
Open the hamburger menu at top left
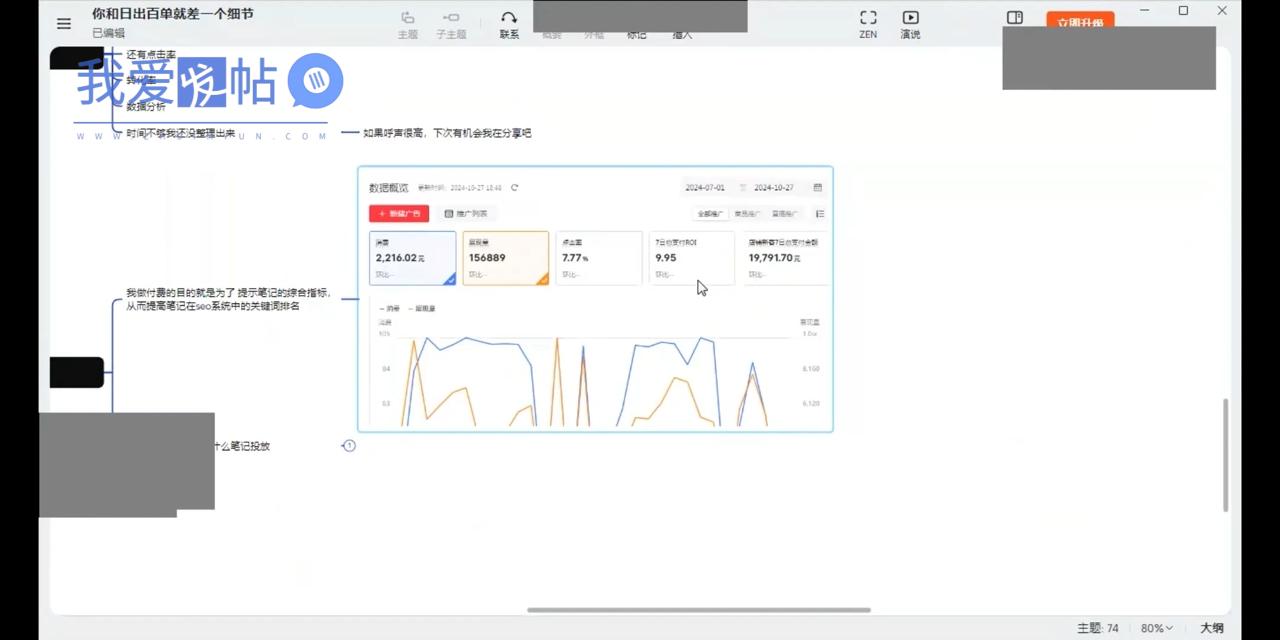pos(64,24)
